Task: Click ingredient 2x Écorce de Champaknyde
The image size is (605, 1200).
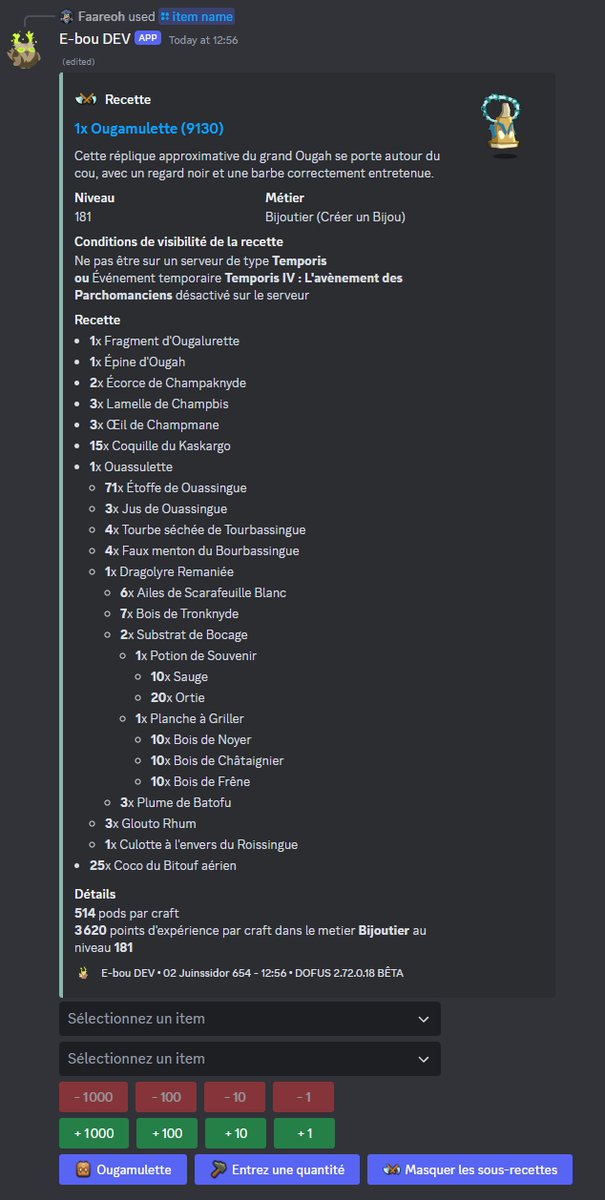Action: [167, 383]
